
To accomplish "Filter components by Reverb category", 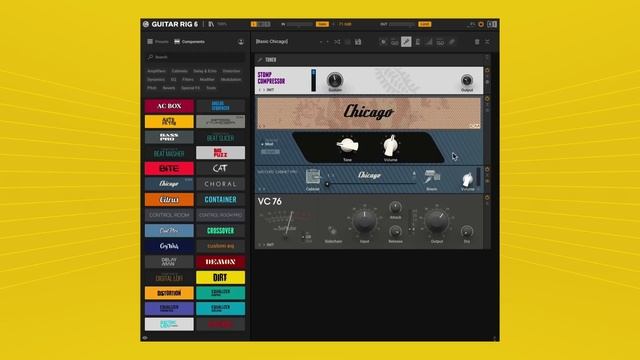I will (169, 88).
